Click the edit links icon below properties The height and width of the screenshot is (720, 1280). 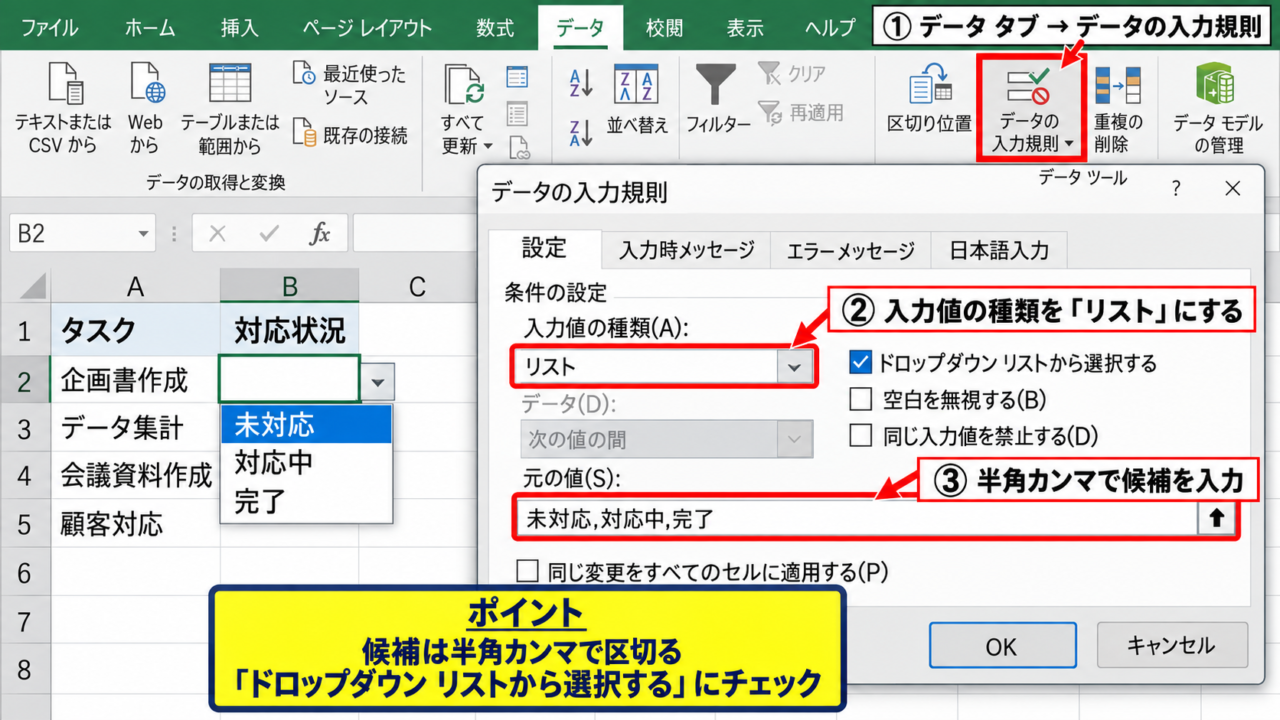click(x=517, y=148)
